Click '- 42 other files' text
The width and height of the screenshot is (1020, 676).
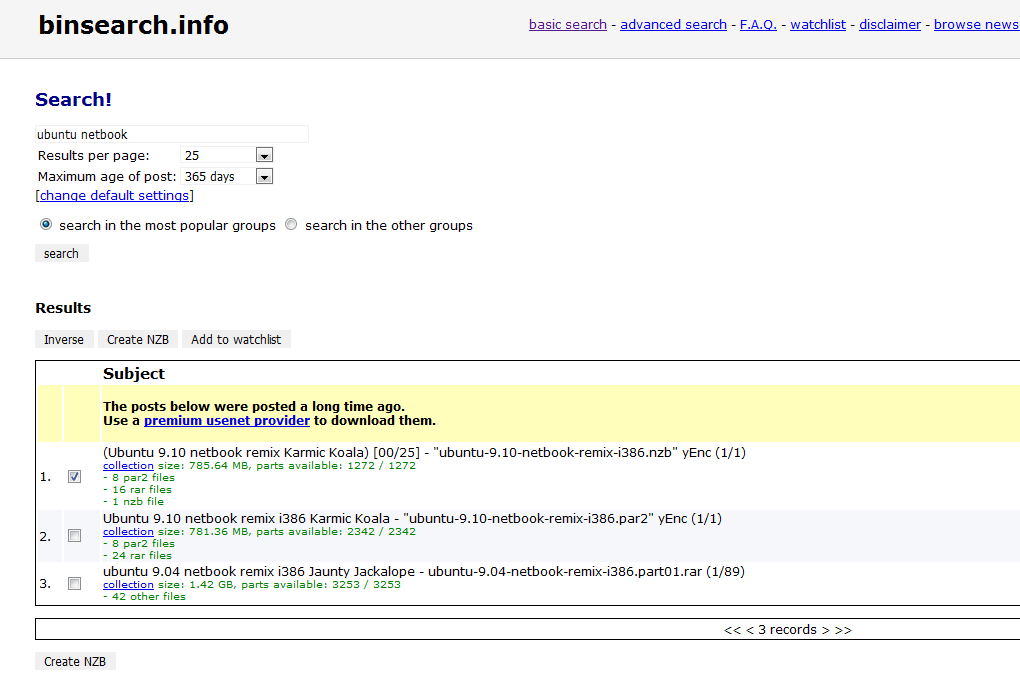point(144,596)
